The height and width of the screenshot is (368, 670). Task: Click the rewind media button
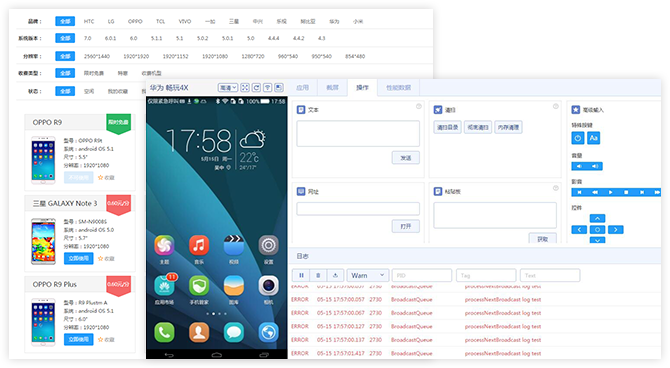click(595, 192)
